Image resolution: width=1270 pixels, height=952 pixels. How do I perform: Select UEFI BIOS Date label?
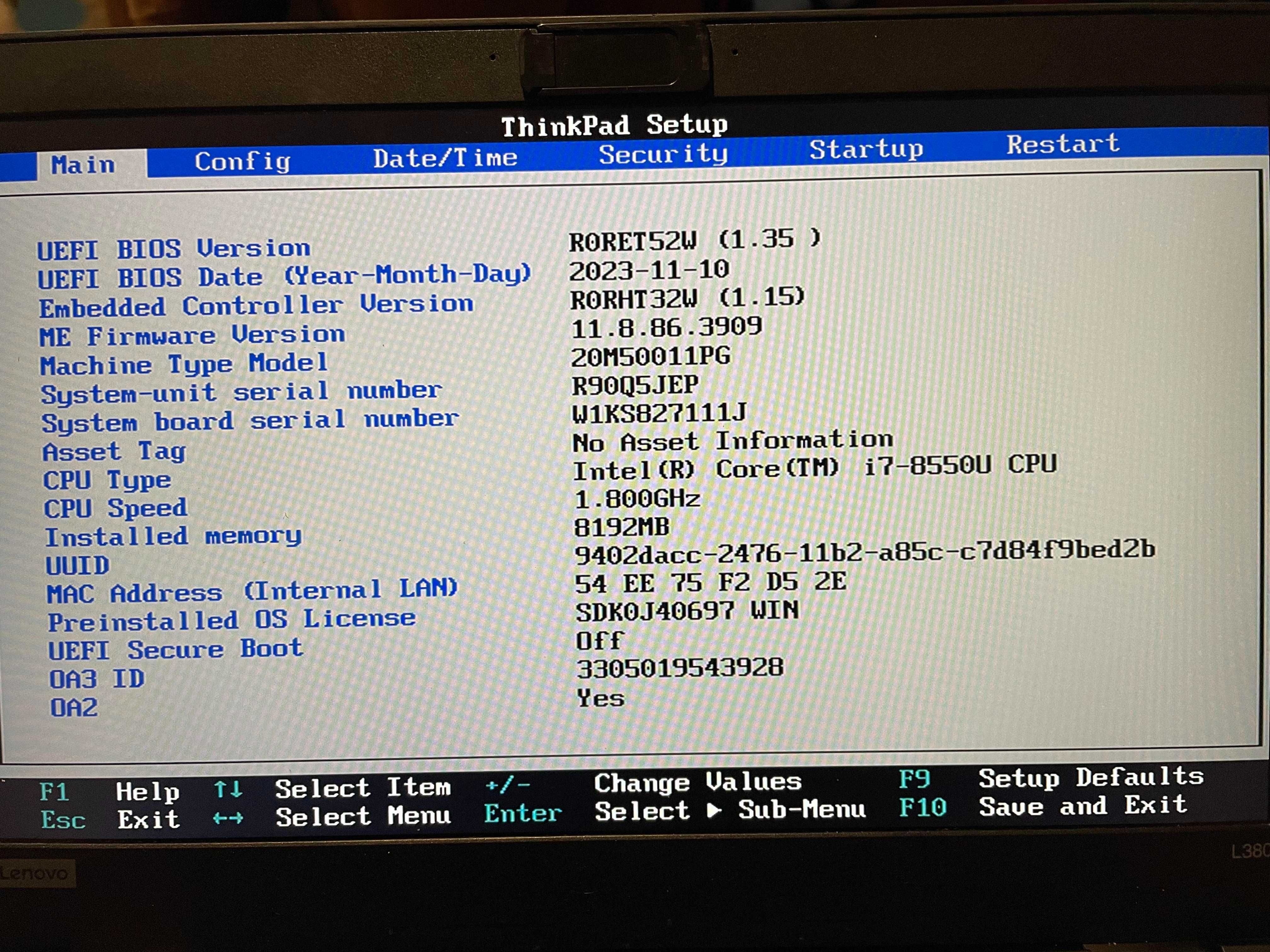tap(284, 277)
